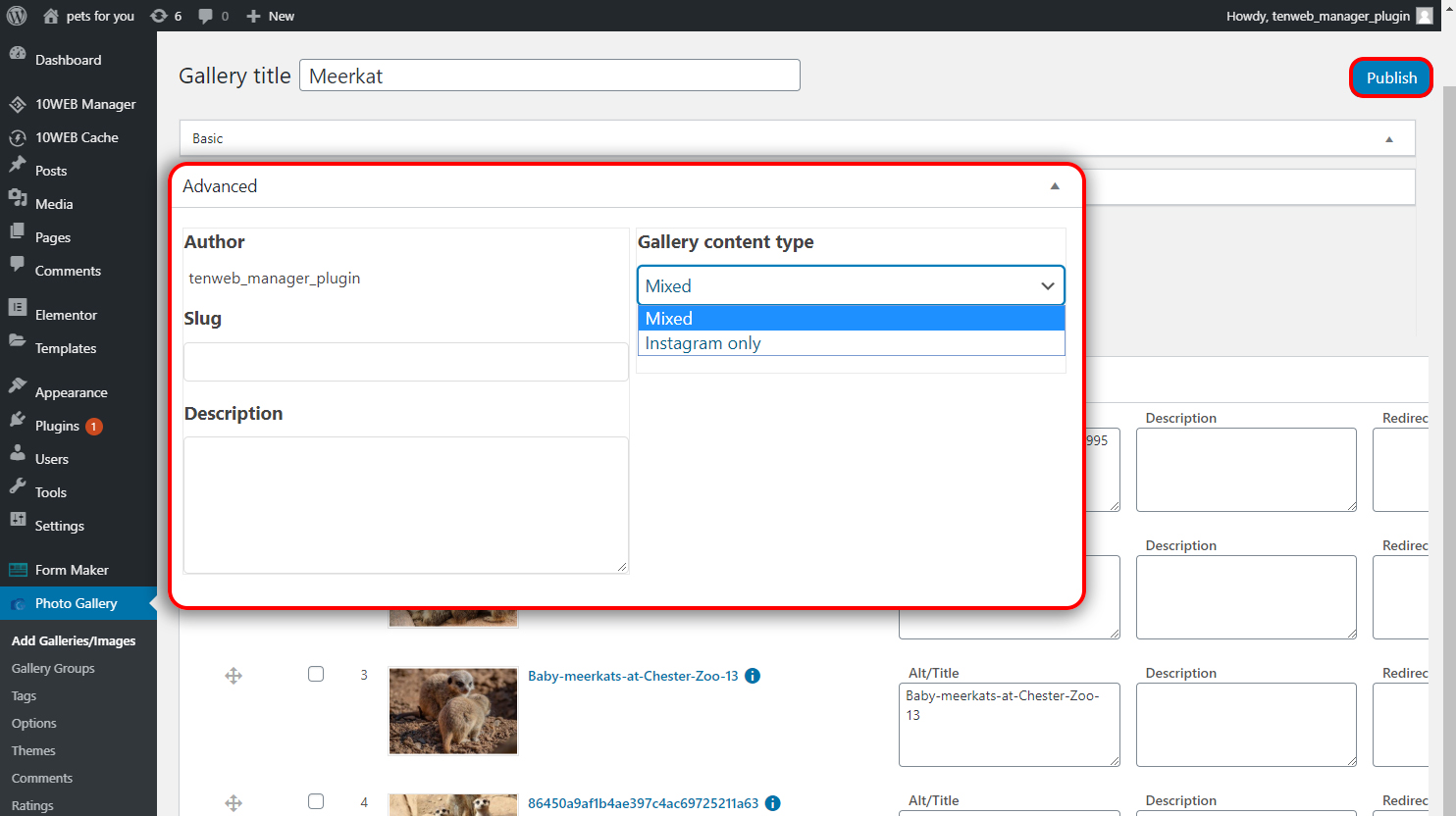
Task: Choose the Instagram only option
Action: click(851, 343)
